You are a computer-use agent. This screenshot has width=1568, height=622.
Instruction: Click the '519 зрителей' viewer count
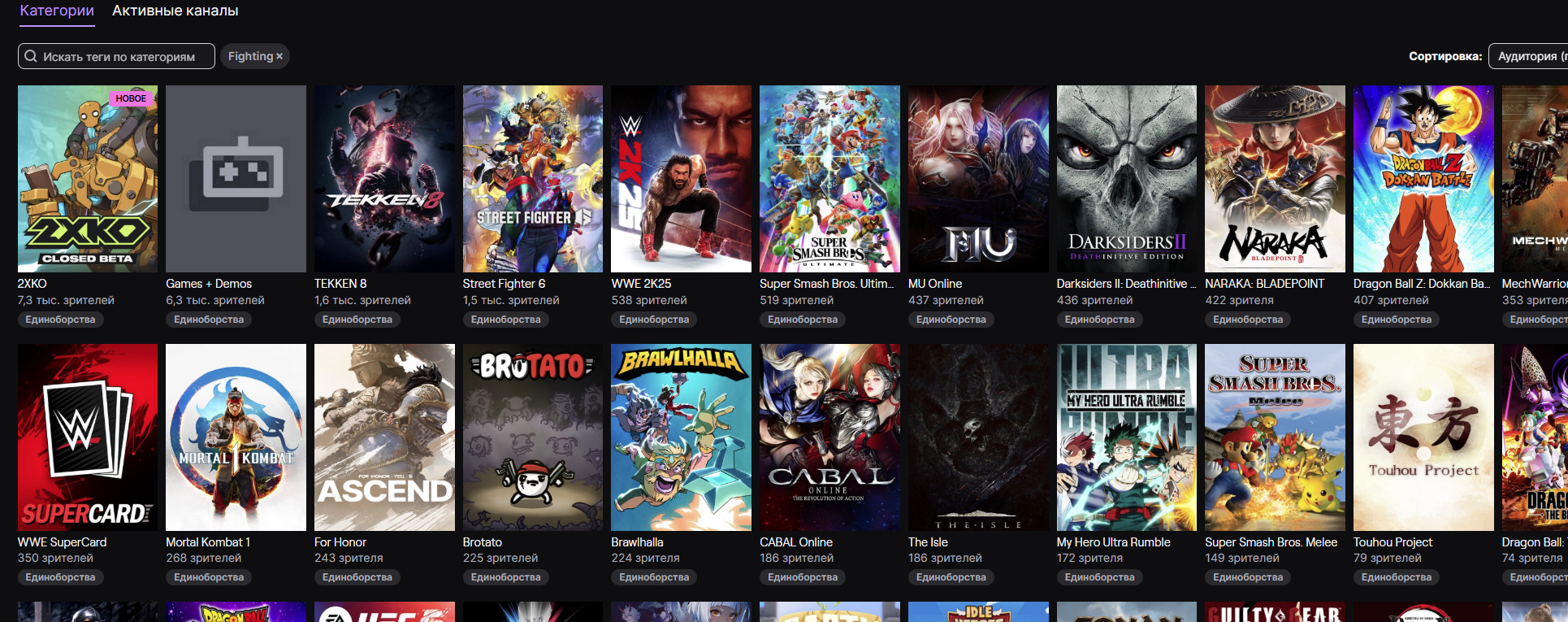[796, 300]
